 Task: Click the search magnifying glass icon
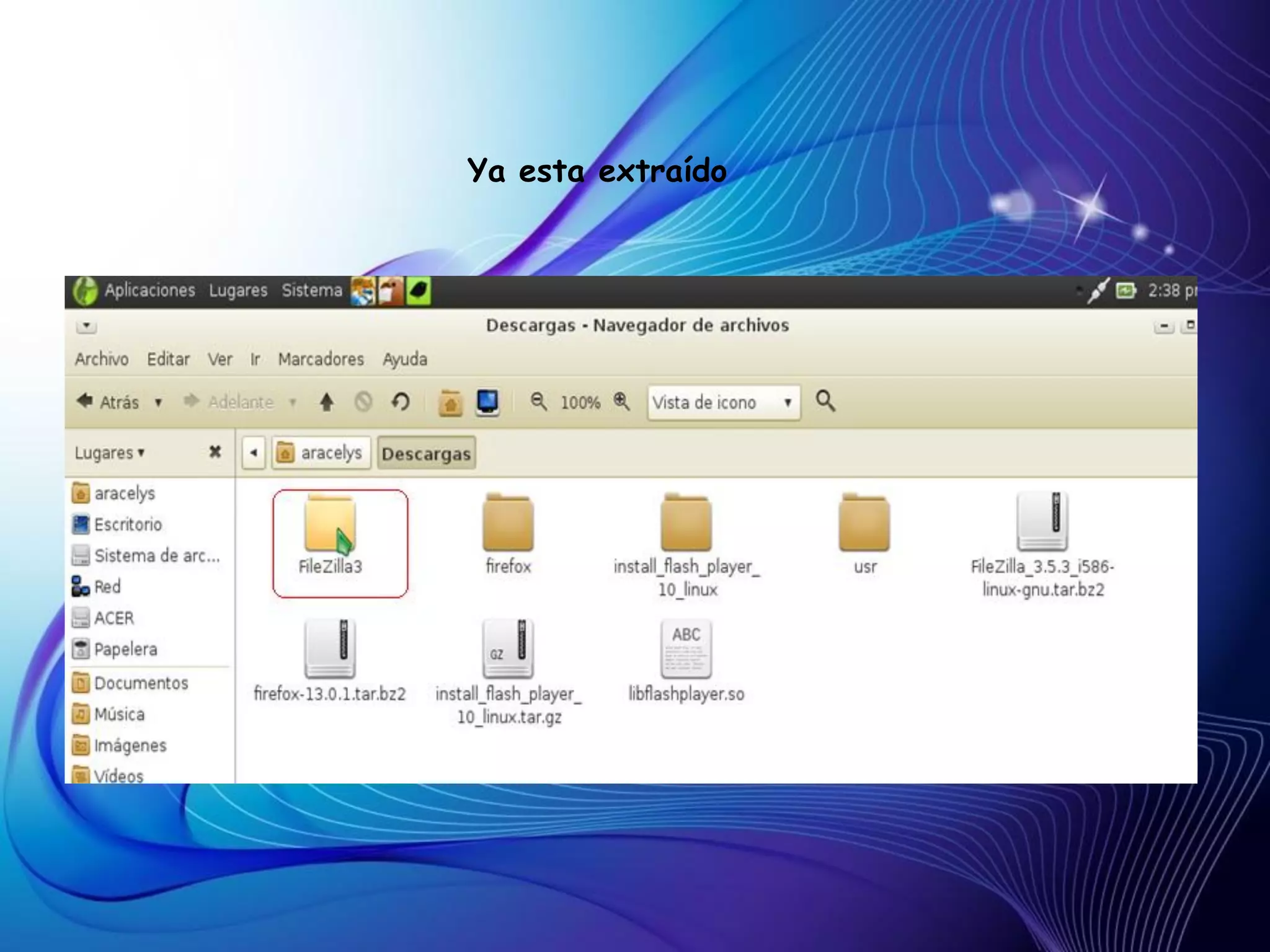pyautogui.click(x=825, y=401)
